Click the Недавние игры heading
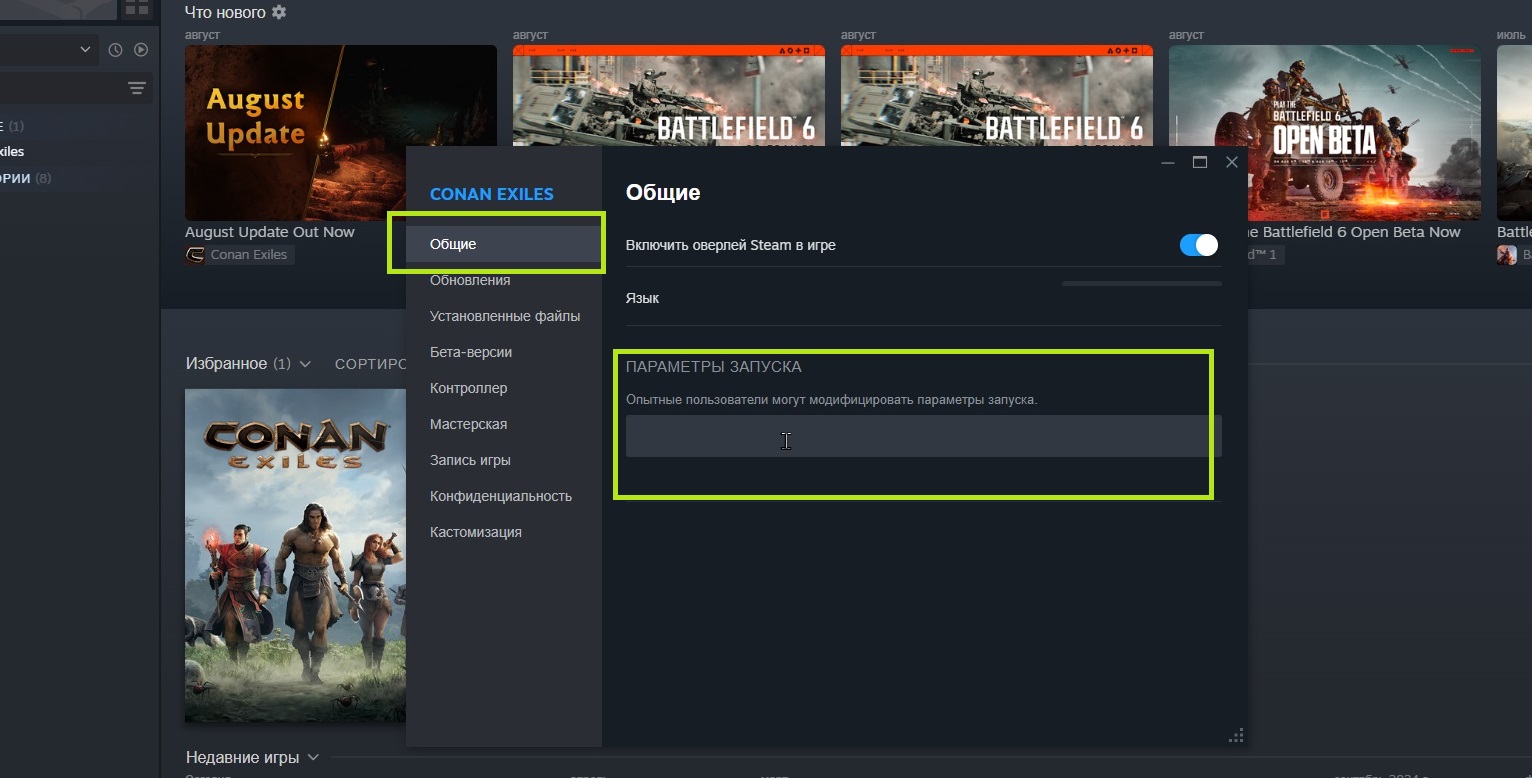The width and height of the screenshot is (1532, 778). click(243, 758)
